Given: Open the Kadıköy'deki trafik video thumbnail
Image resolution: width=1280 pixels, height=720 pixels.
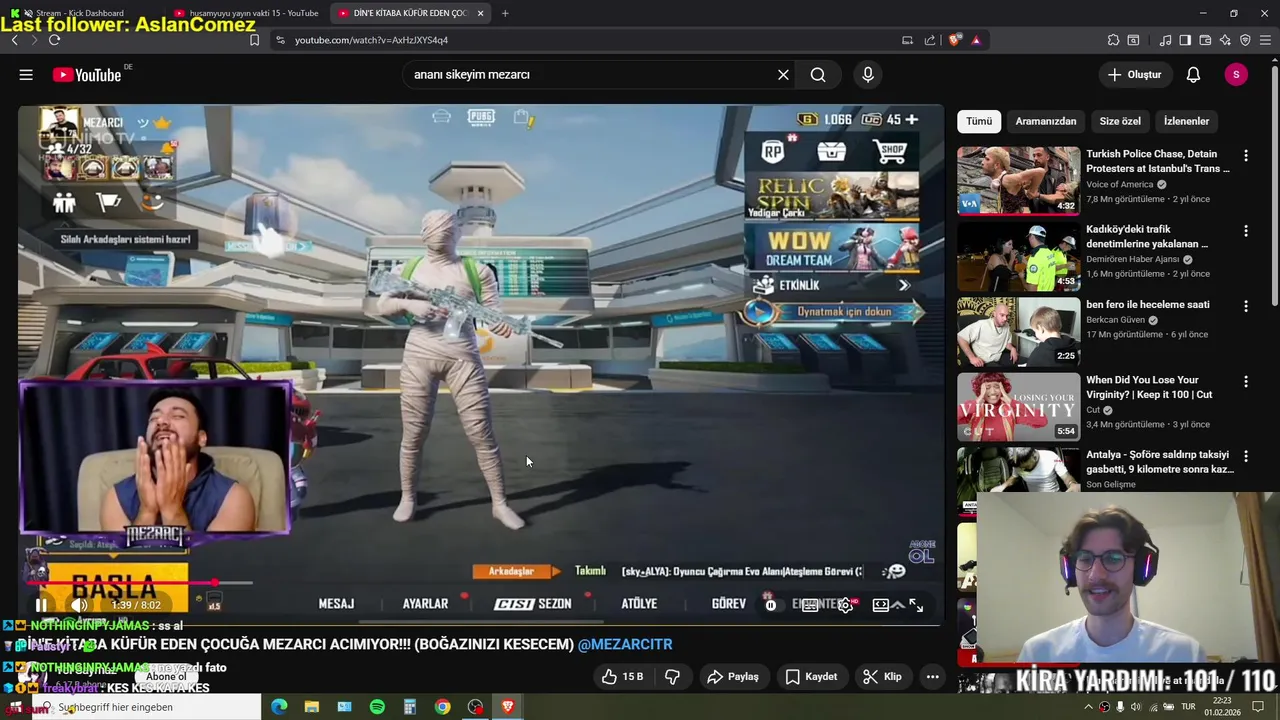Looking at the screenshot, I should [x=1018, y=256].
